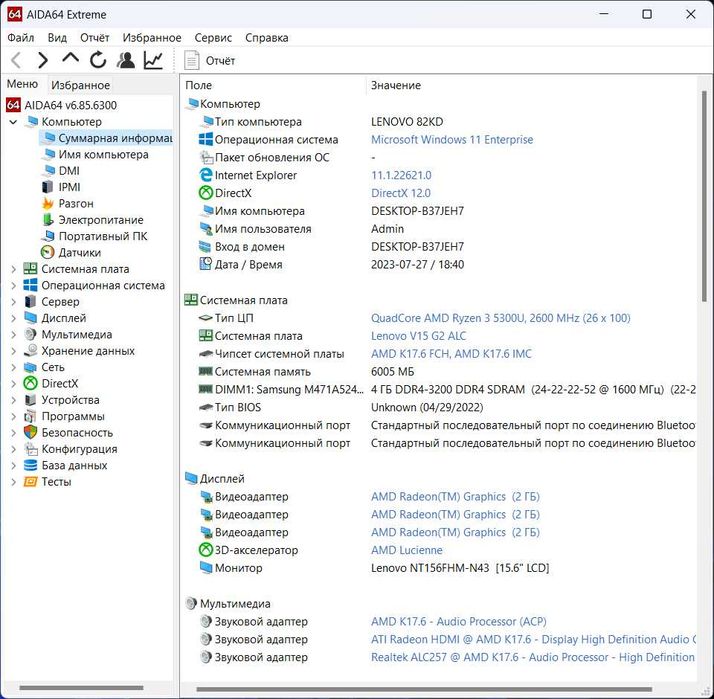
Task: Open AMD K17.6 Audio Processor (ACP) link
Action: pyautogui.click(x=459, y=622)
